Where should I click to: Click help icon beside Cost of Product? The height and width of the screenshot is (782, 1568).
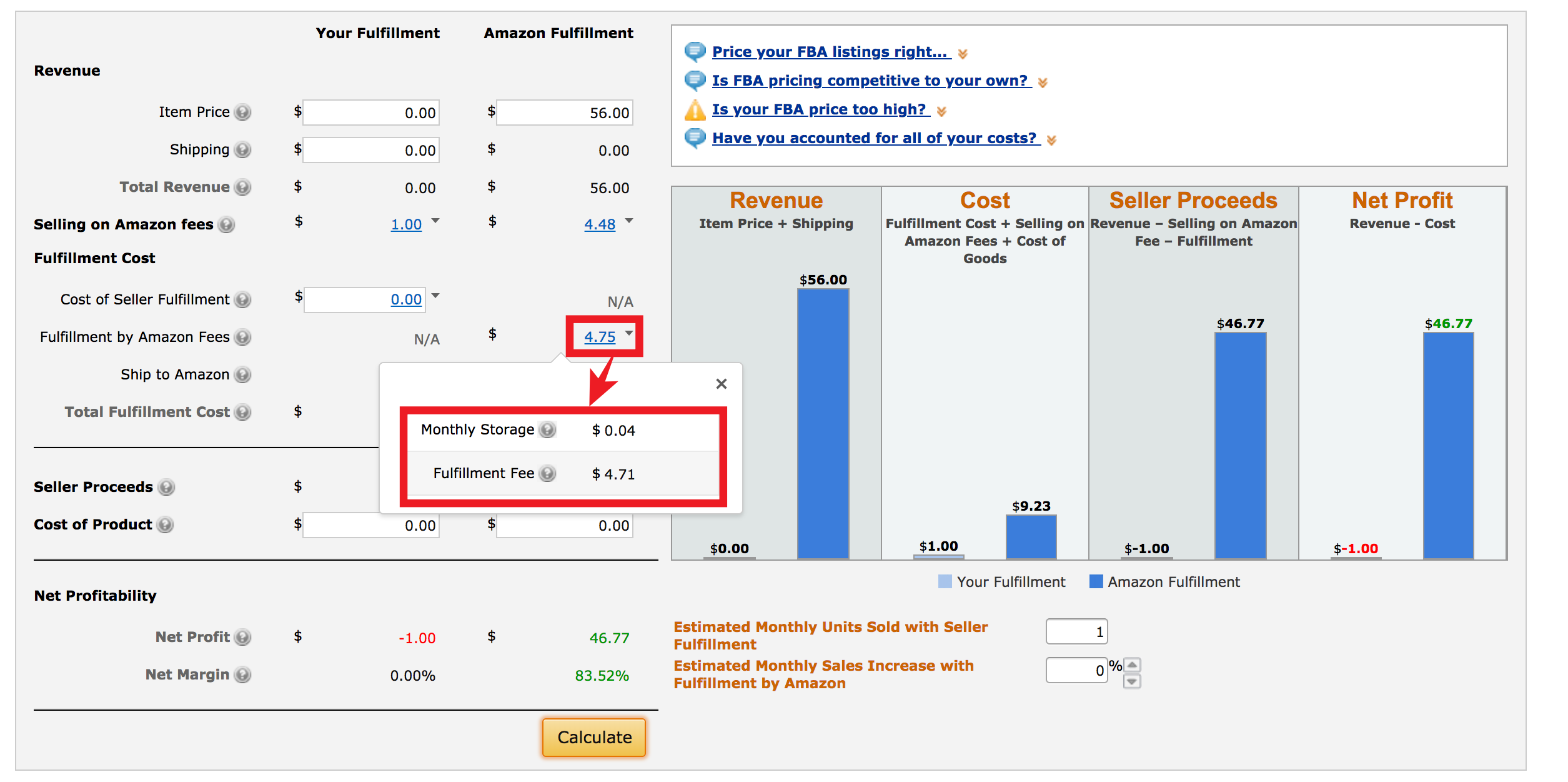165,524
